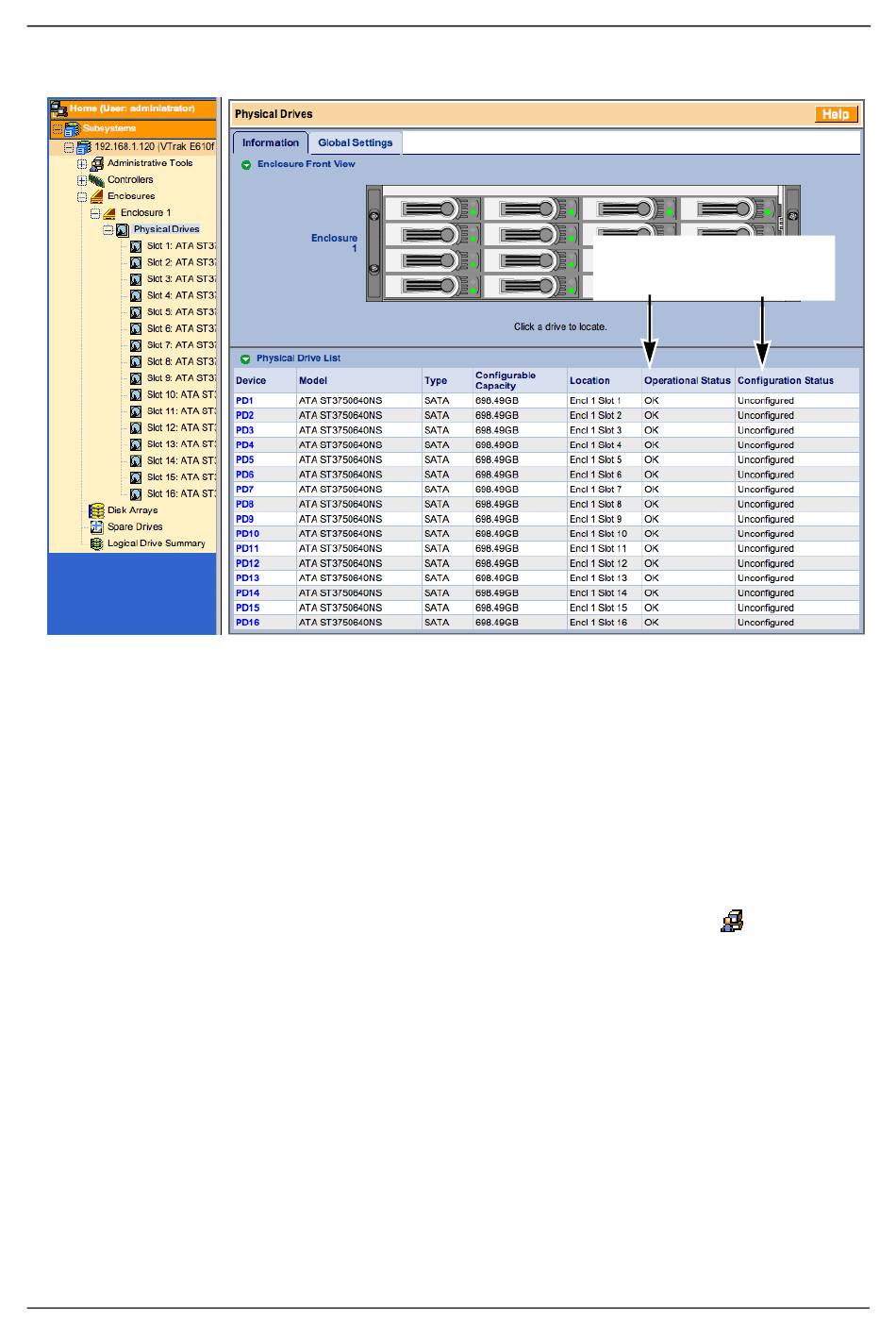896x1334 pixels.
Task: Click the Controllers card icon
Action: pos(96,180)
